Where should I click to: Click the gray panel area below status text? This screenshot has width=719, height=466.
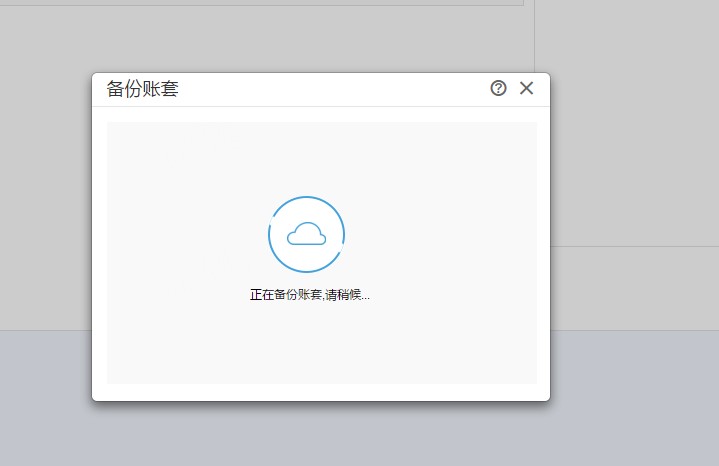tap(322, 344)
